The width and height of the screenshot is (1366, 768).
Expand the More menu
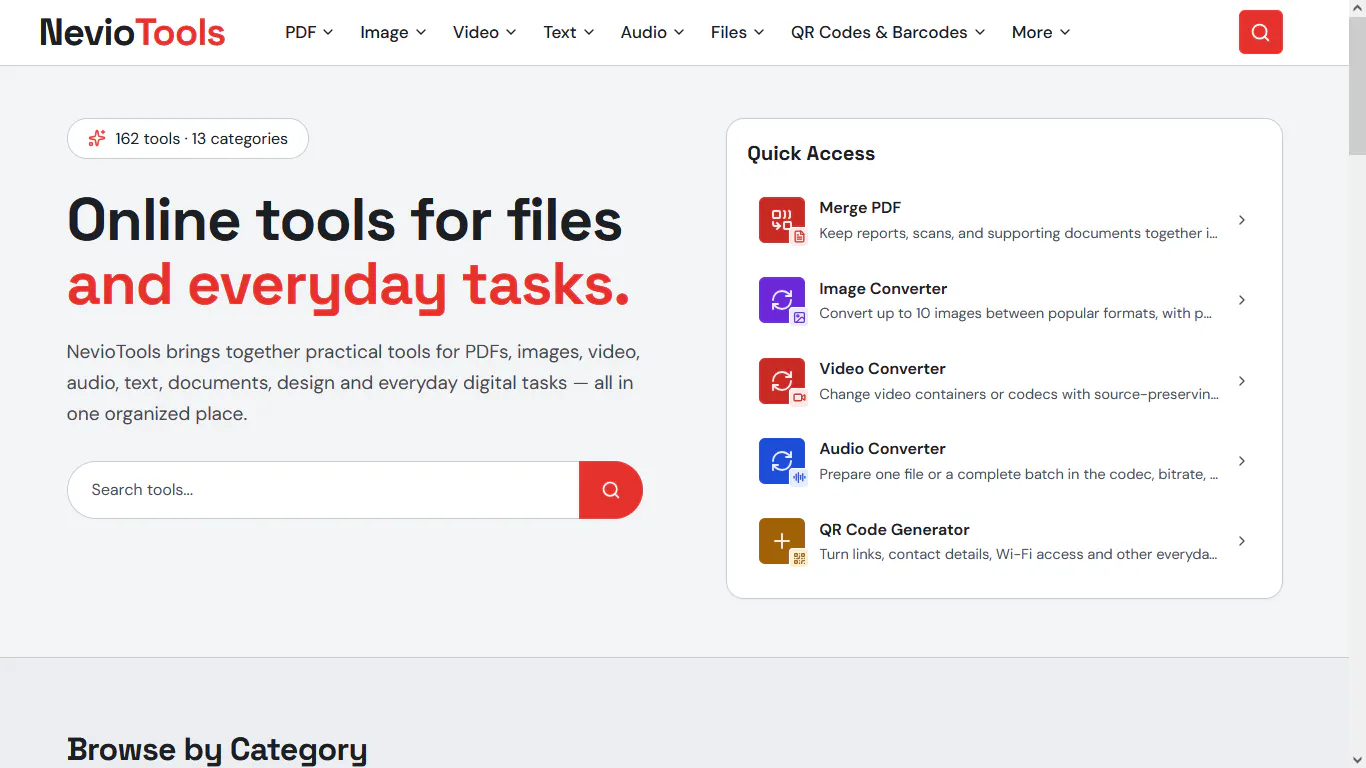point(1041,32)
